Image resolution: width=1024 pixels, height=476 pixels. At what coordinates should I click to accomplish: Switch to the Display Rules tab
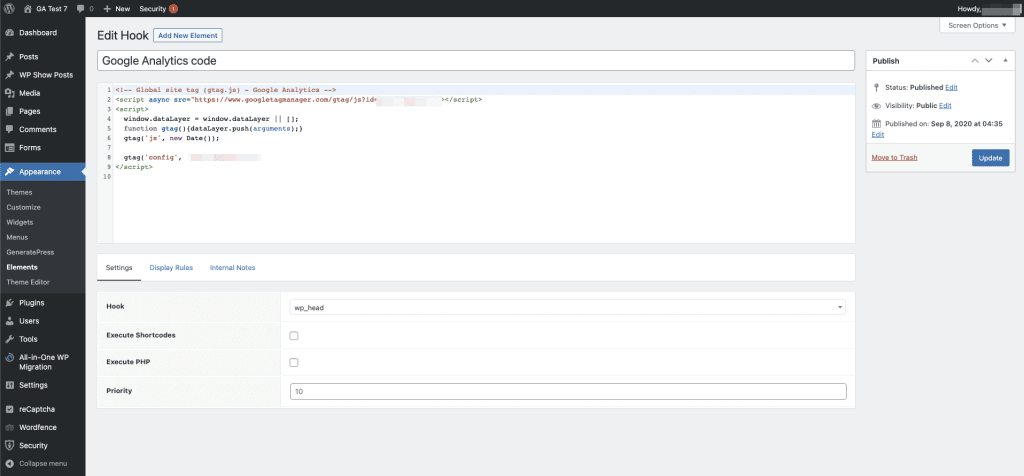tap(171, 268)
